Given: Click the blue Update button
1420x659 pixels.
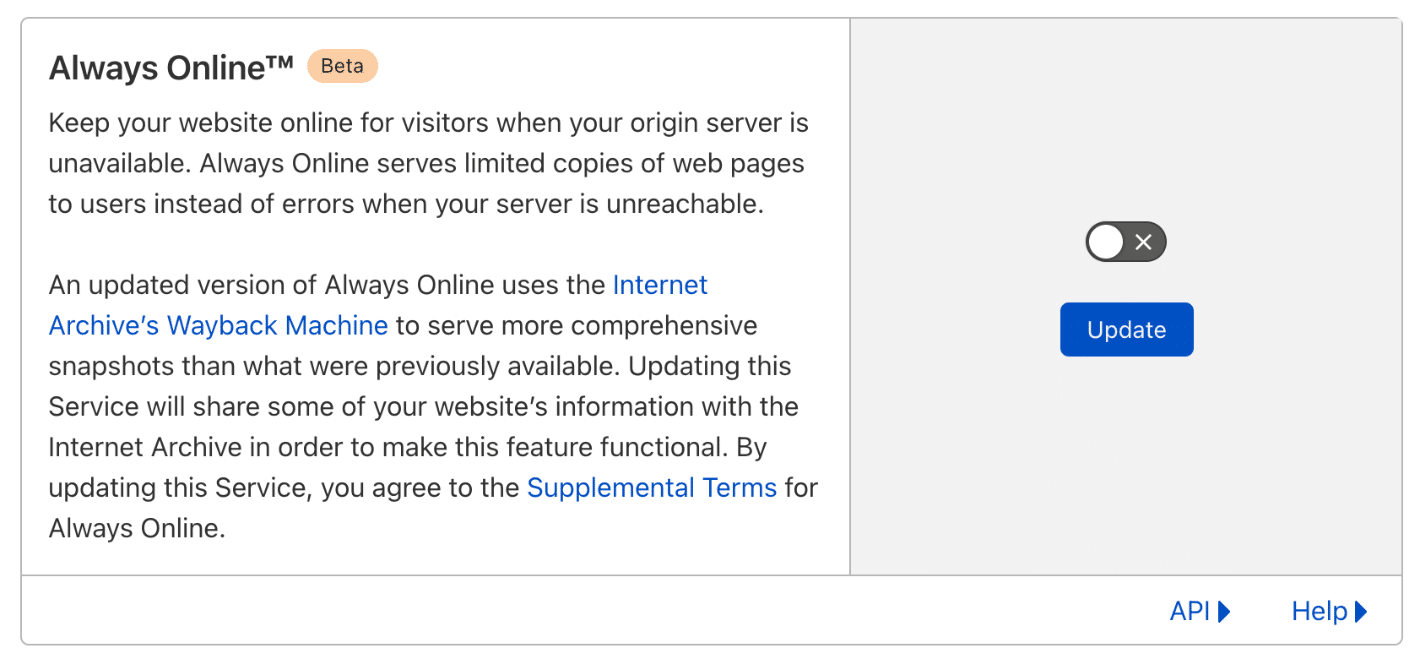Looking at the screenshot, I should click(1126, 329).
